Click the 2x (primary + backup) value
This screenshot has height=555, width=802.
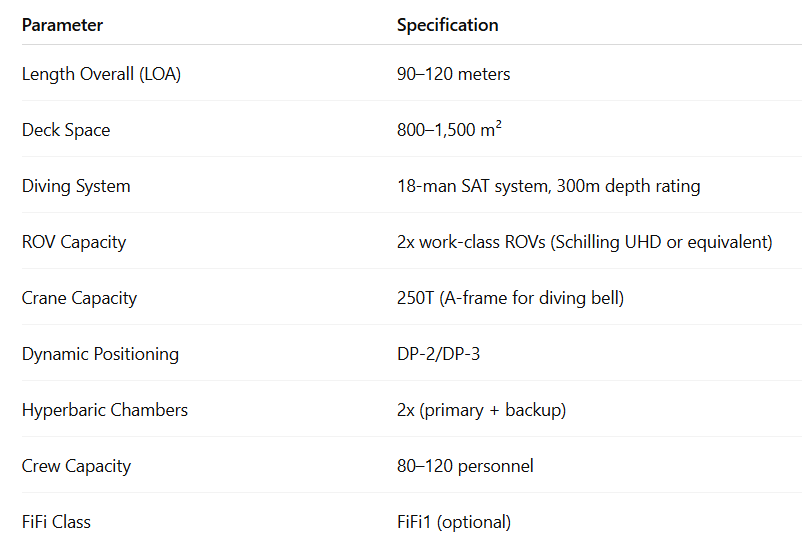[x=481, y=410]
